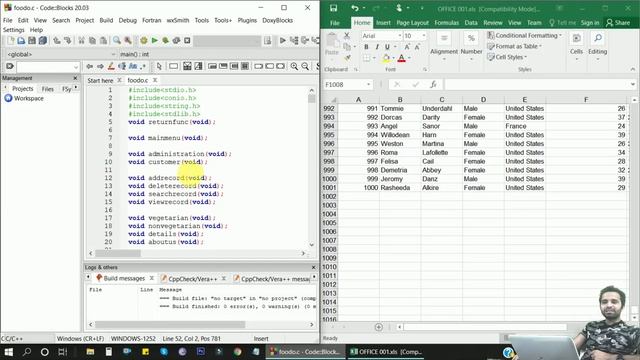Screen dimensions: 640x360
Task: Click the Jump back arrow icon in Code::Blocks
Action: 89,66
